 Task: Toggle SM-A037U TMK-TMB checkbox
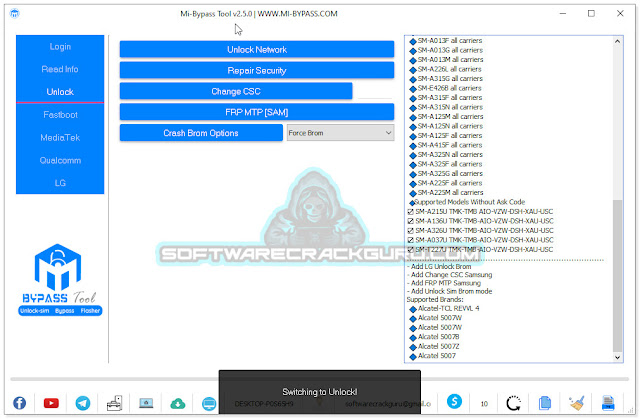411,240
